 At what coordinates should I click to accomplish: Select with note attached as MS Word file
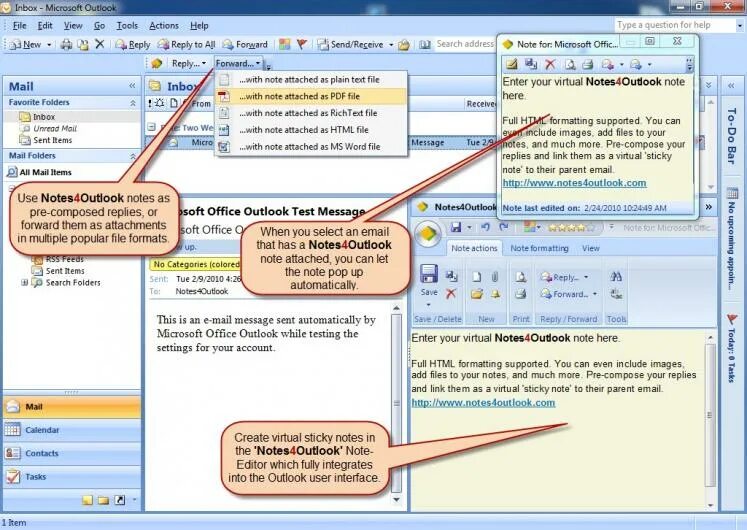click(x=312, y=147)
